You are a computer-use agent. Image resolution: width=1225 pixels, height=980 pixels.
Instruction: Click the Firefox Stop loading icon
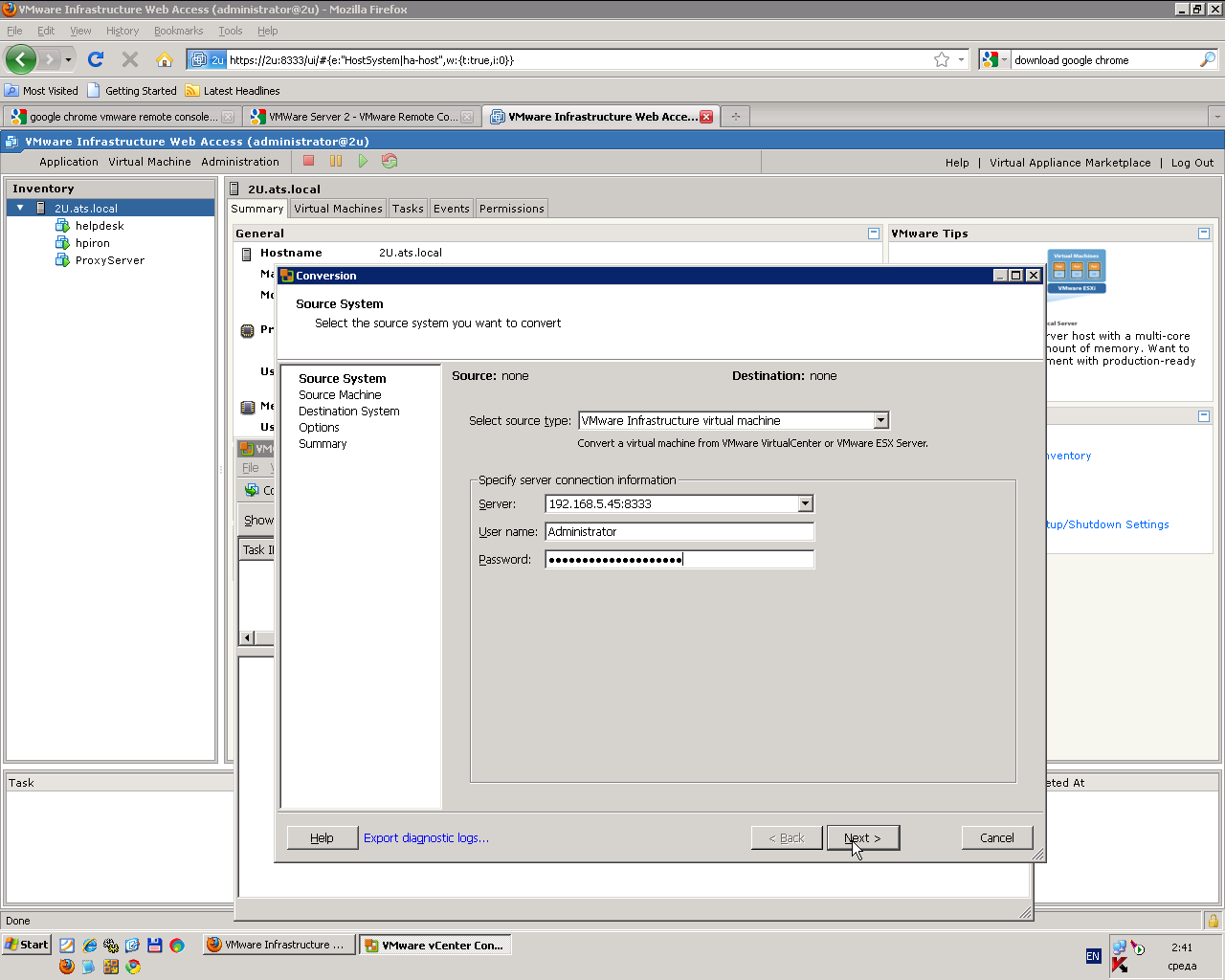click(130, 59)
